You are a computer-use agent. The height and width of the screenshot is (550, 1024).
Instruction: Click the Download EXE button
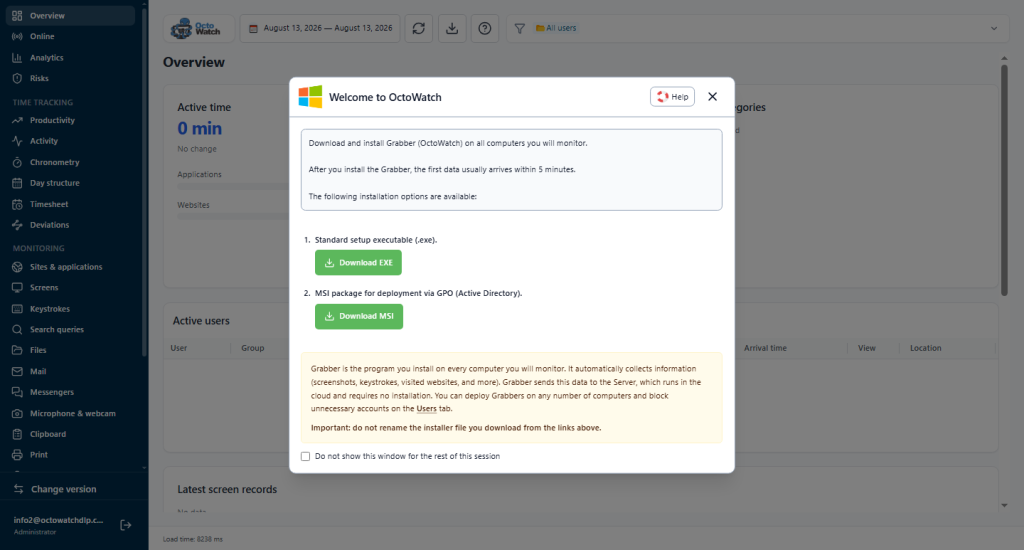pyautogui.click(x=359, y=263)
